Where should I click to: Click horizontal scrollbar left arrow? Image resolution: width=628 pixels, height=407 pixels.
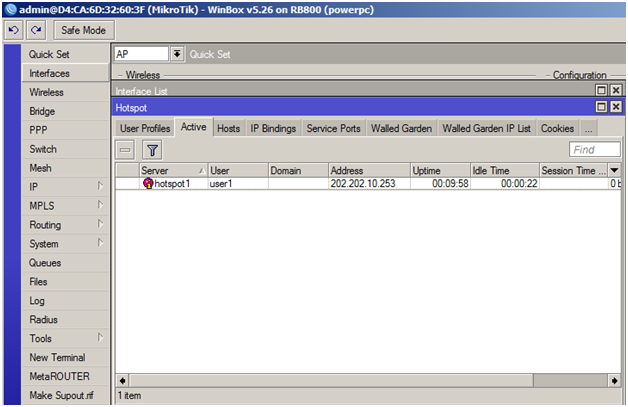[x=123, y=381]
